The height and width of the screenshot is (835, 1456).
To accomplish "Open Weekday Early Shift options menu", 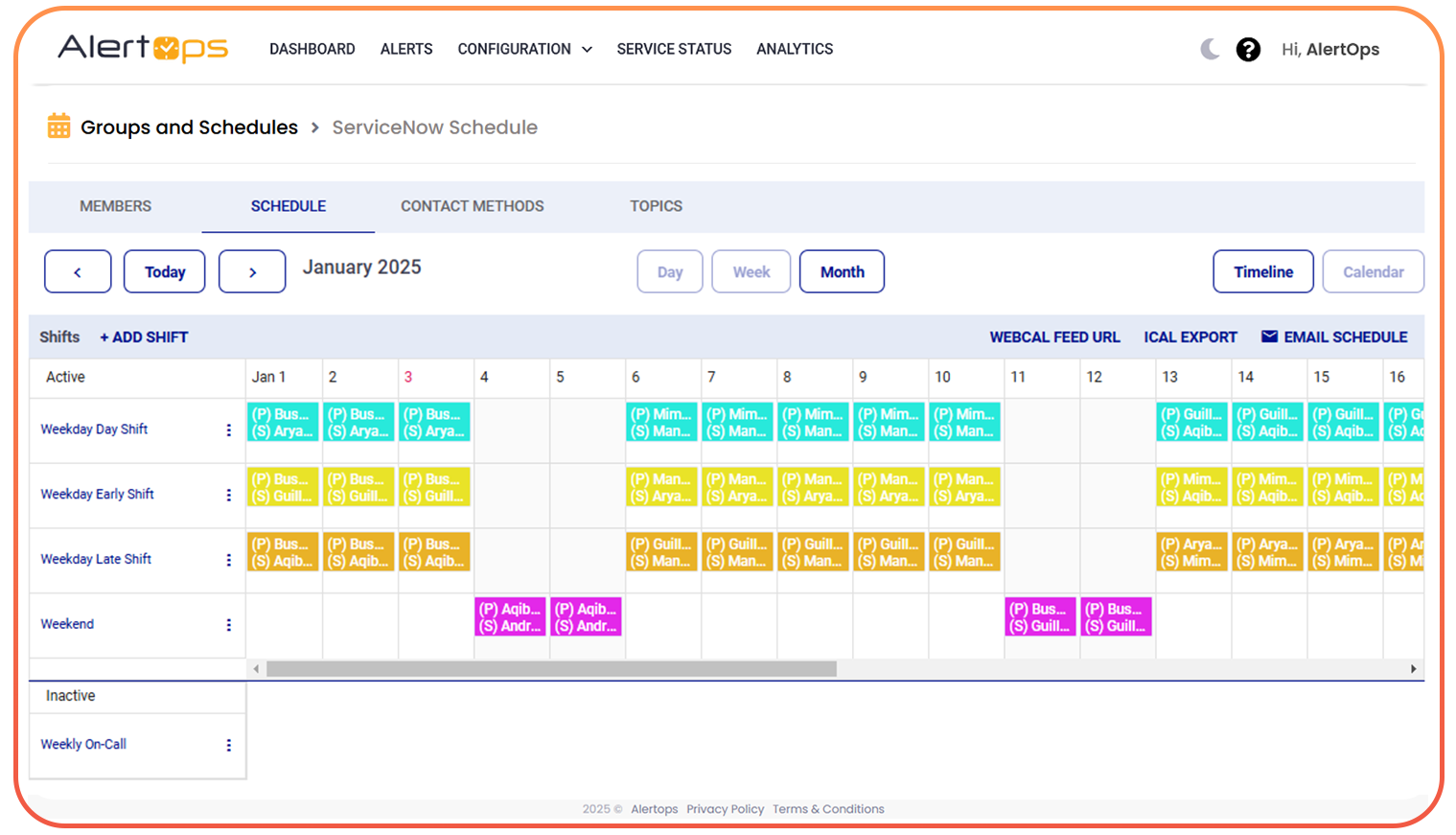I will click(228, 495).
